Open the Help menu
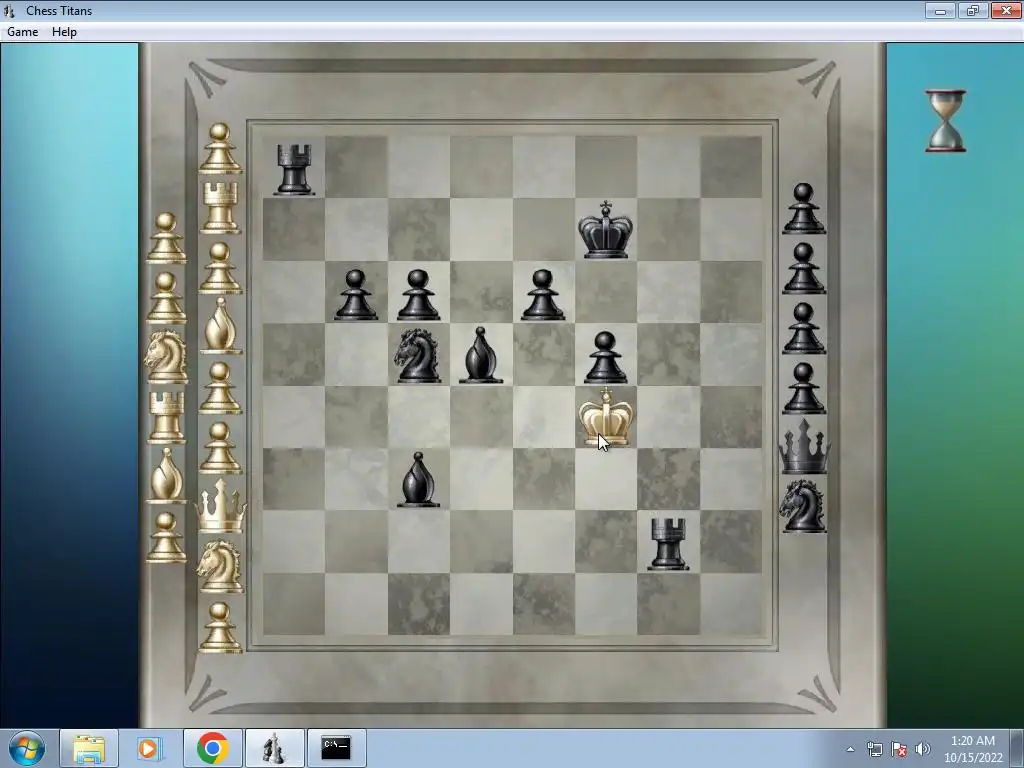 tap(64, 31)
